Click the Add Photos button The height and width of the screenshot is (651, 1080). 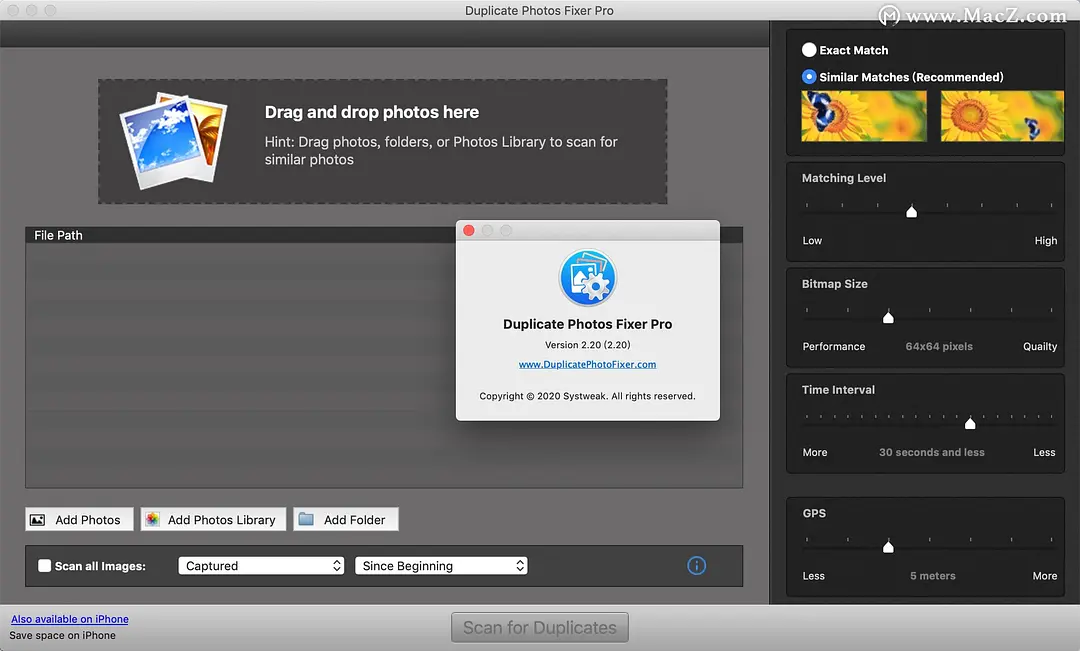79,519
